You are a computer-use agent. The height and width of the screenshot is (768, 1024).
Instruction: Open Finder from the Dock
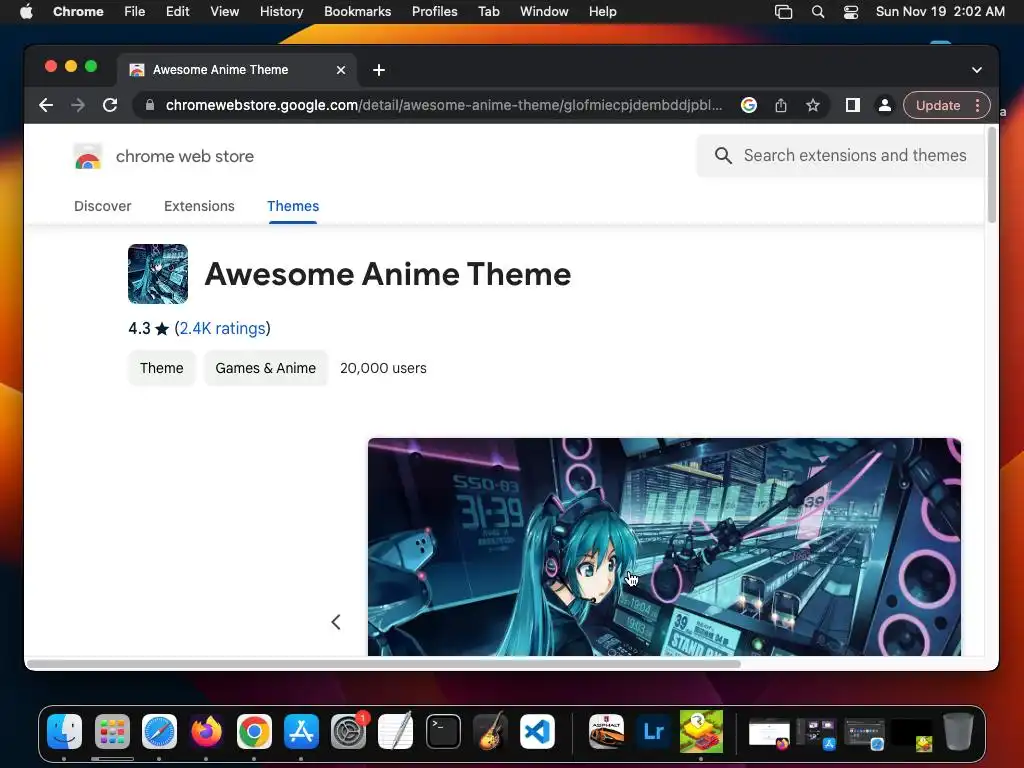pyautogui.click(x=65, y=732)
